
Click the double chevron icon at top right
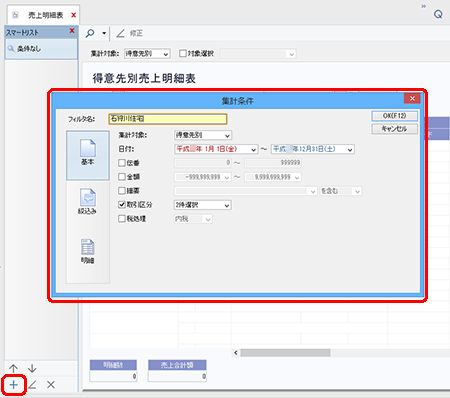point(423,6)
